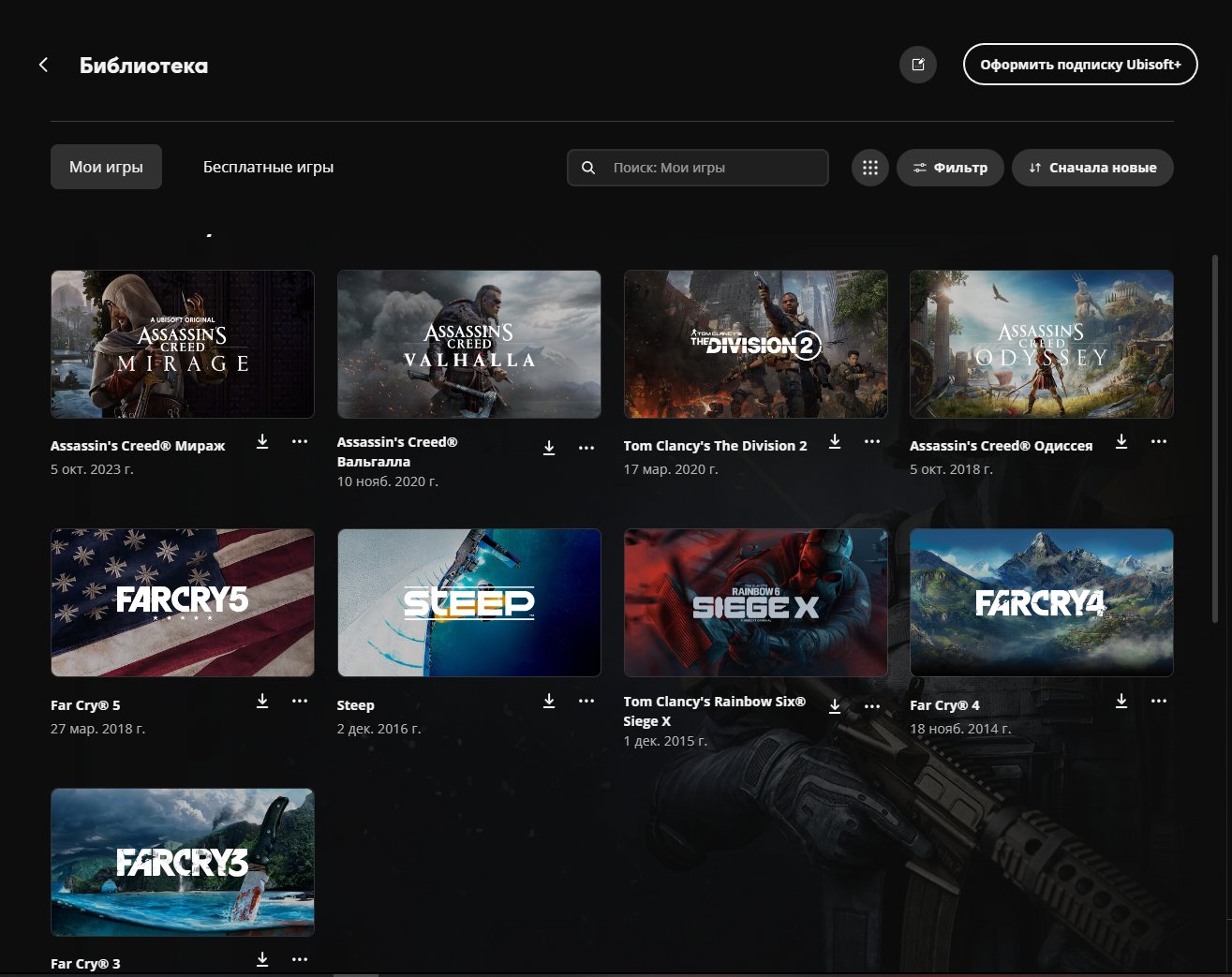Open the Assassin's Creed Odyssey cover thumbnail
1232x977 pixels.
click(x=1042, y=345)
